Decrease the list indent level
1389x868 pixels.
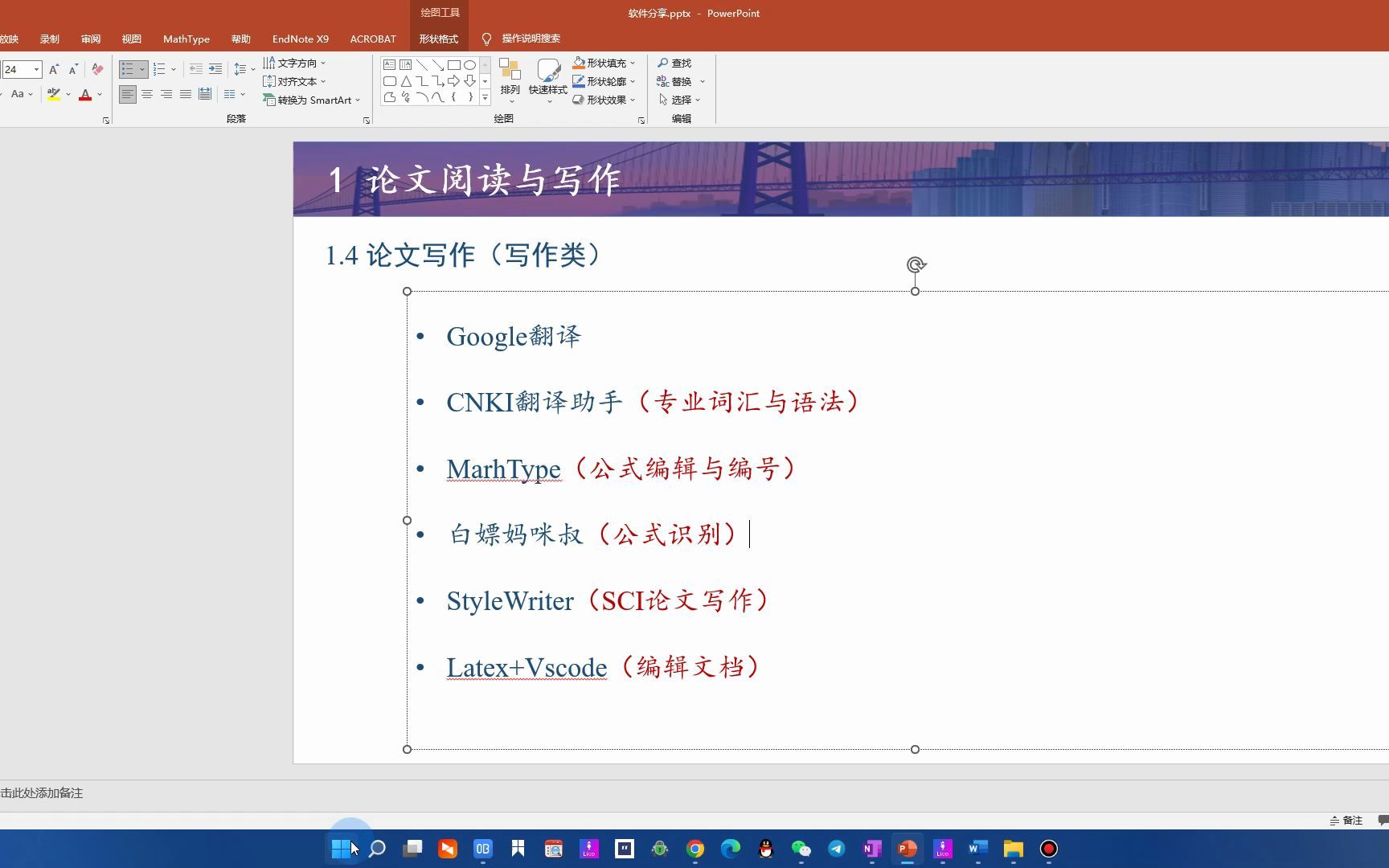click(x=196, y=70)
